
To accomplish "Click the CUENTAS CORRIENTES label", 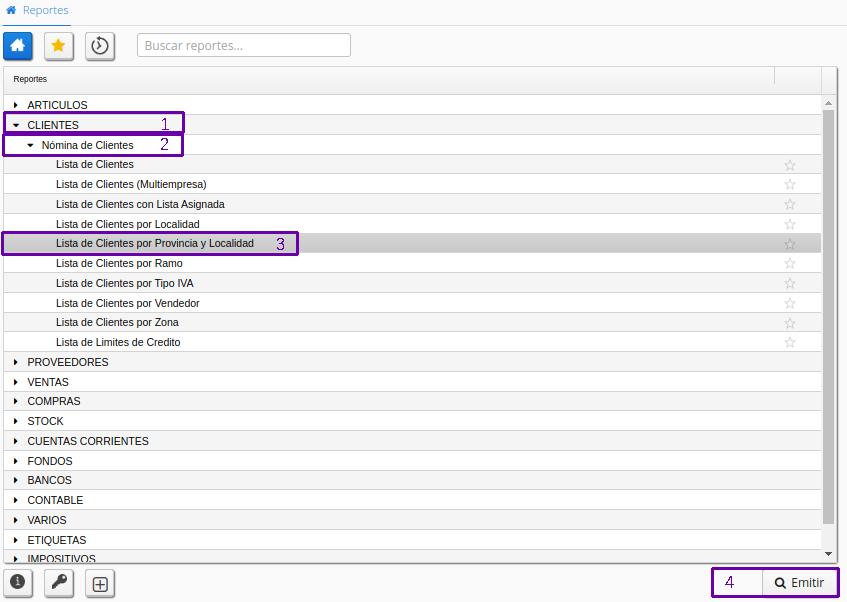I will click(88, 441).
